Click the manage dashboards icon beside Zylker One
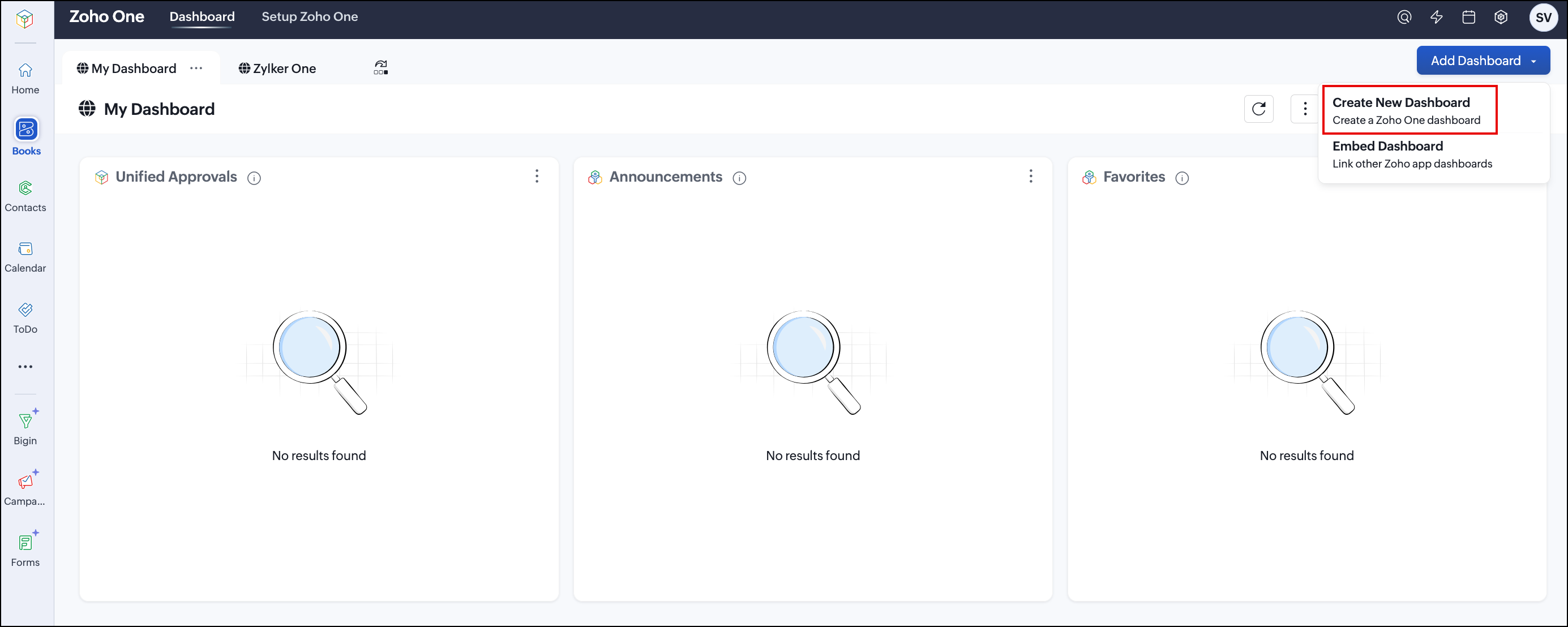Image resolution: width=1568 pixels, height=627 pixels. [x=380, y=67]
